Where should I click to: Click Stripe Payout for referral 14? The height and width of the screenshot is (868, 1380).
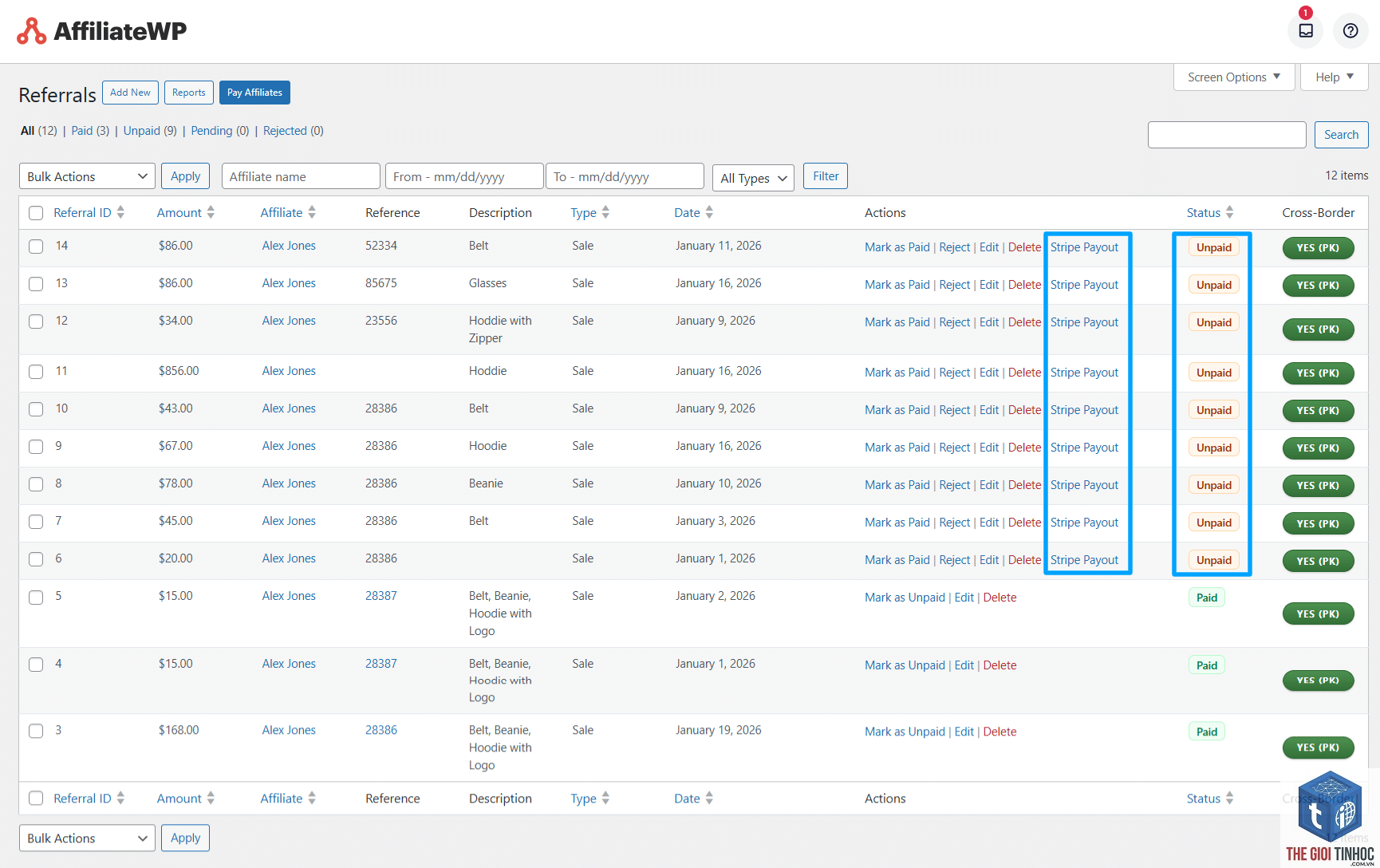pyautogui.click(x=1084, y=247)
